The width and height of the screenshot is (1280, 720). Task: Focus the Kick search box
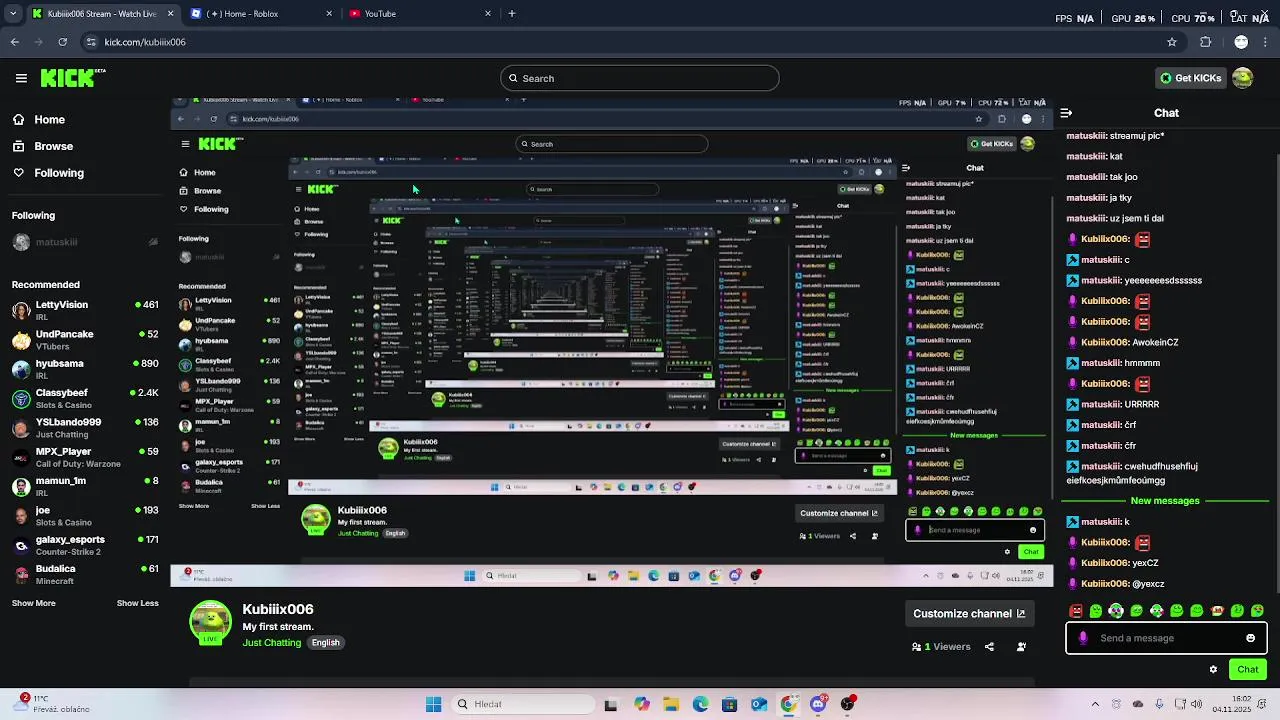(x=640, y=78)
